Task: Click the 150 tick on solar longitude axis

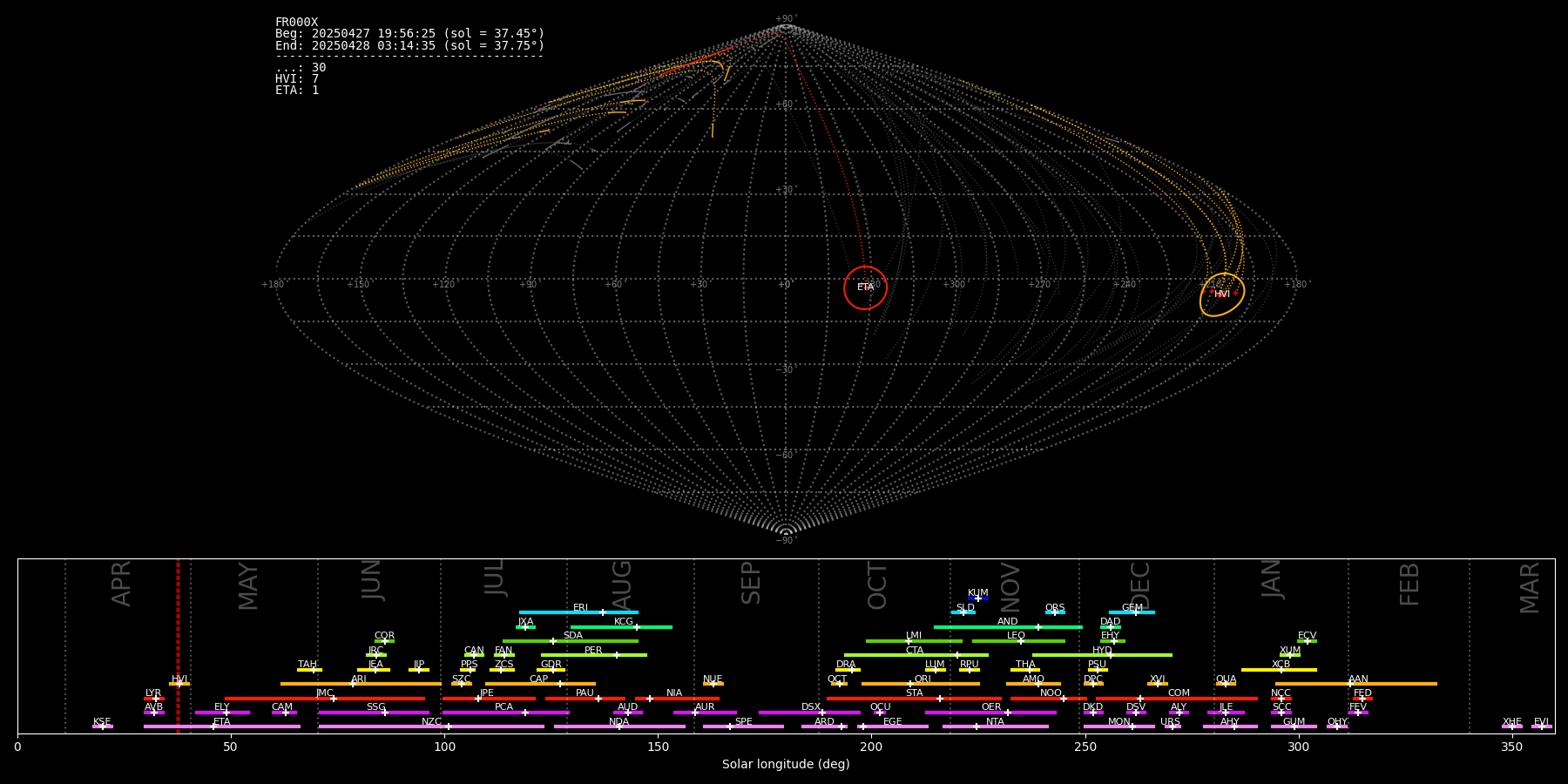Action: (658, 747)
